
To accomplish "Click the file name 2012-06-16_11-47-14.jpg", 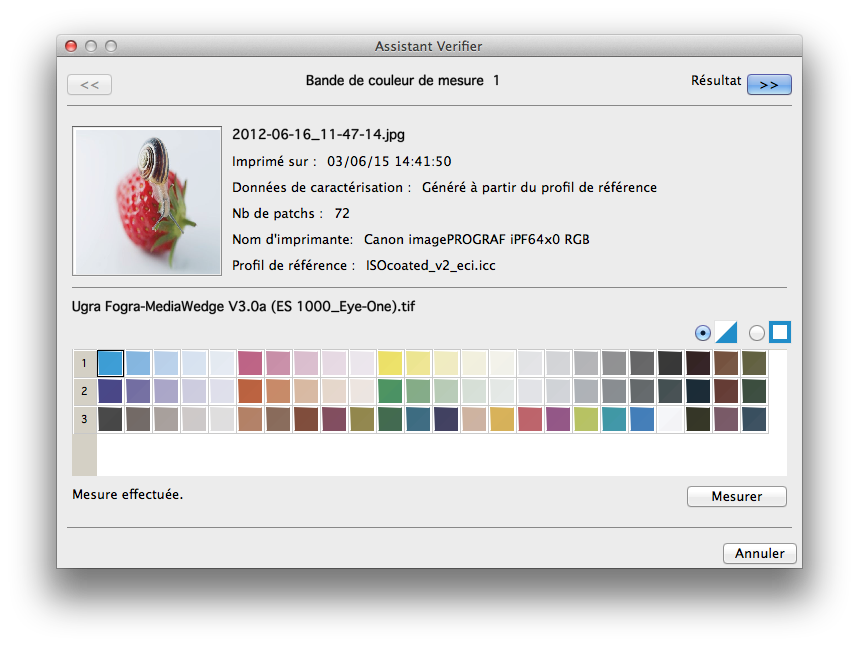I will (x=318, y=134).
